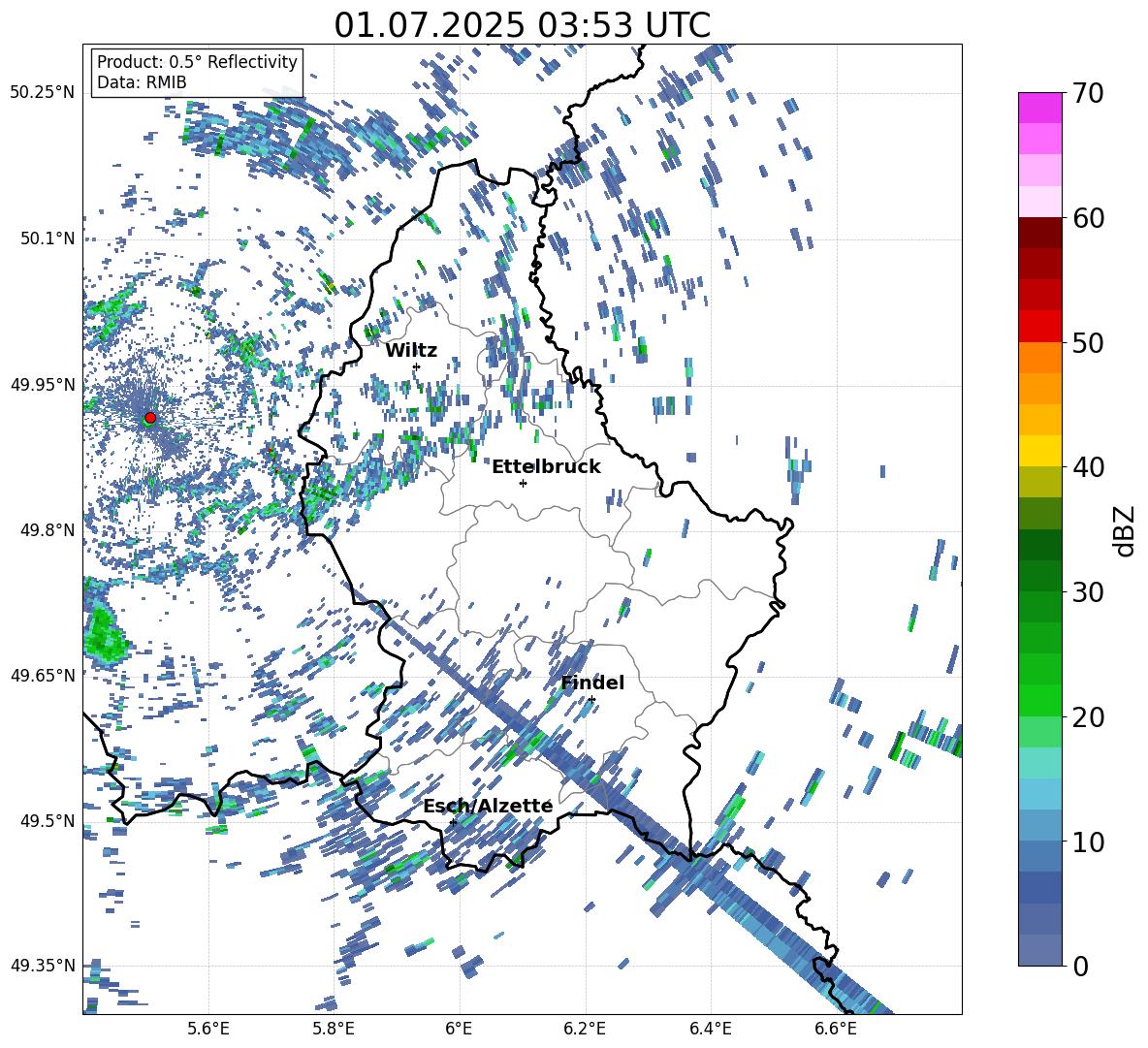Pick the yellow 40 dBZ colorbar swatch
1148x1048 pixels.
point(1039,451)
